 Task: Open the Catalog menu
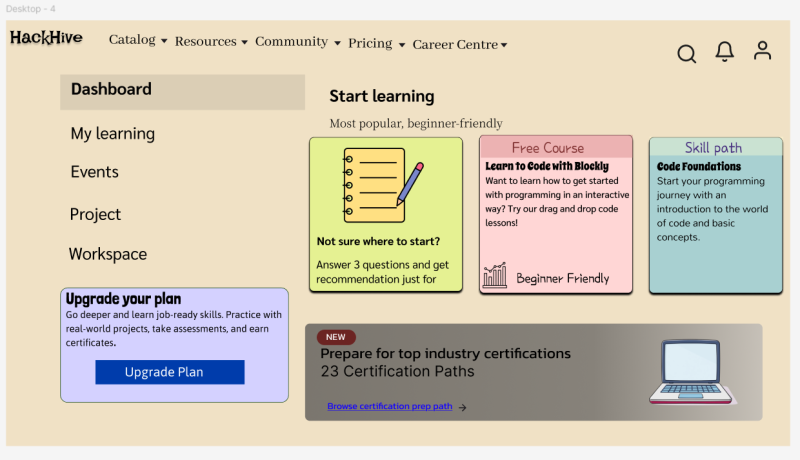tap(132, 39)
